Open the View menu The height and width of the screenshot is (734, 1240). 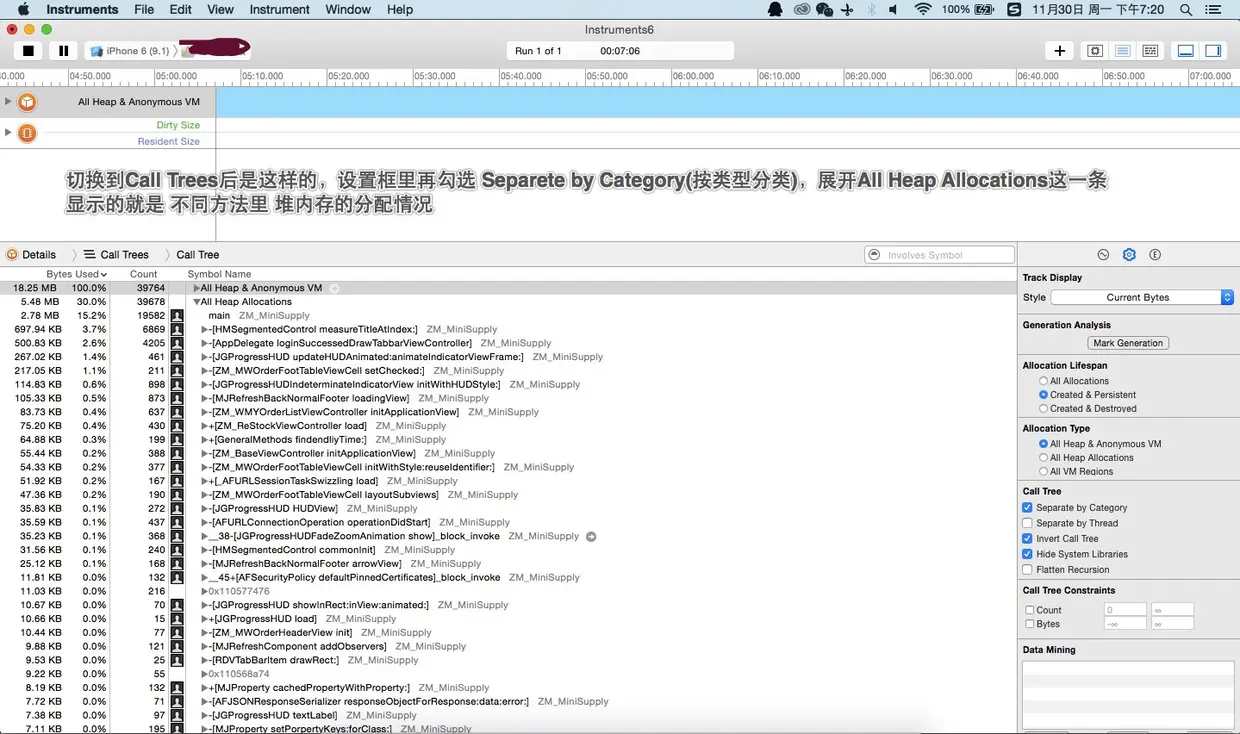220,9
